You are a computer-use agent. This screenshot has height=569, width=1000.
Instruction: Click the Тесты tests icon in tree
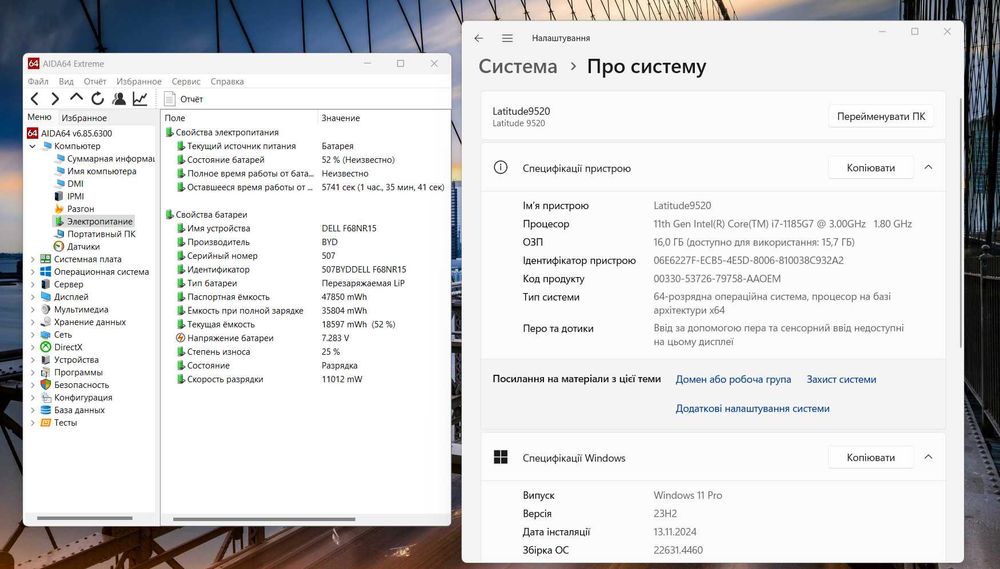(x=45, y=422)
